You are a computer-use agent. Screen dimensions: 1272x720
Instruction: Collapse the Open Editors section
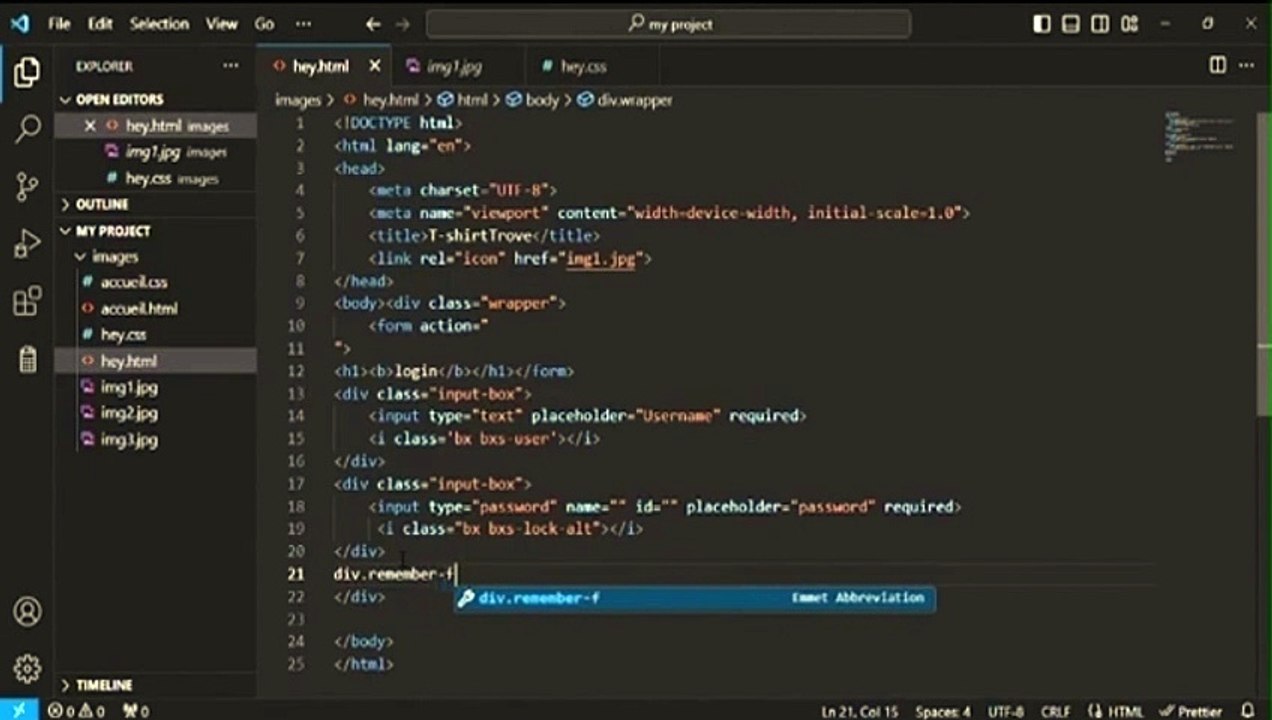[x=157, y=99]
